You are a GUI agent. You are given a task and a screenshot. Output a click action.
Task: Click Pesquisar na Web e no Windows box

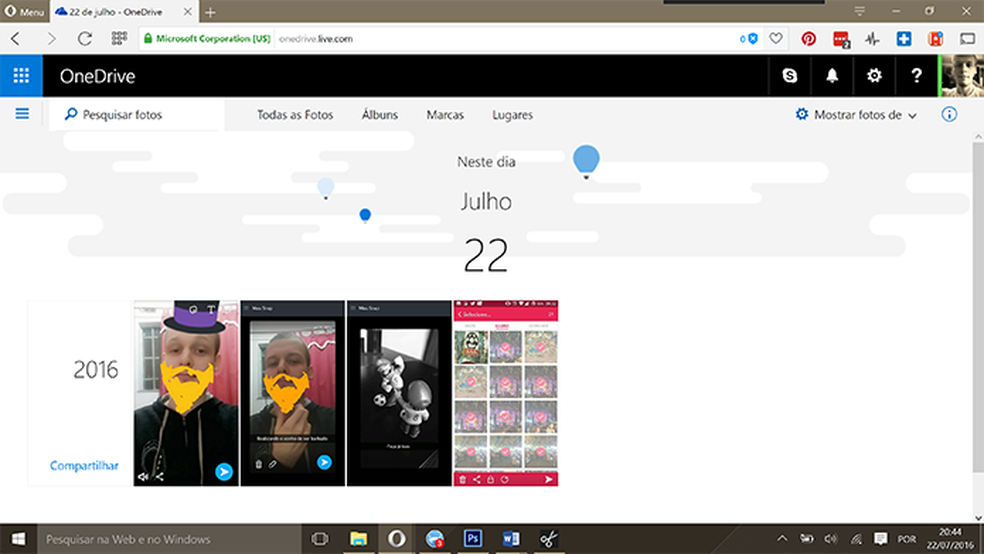[x=169, y=539]
